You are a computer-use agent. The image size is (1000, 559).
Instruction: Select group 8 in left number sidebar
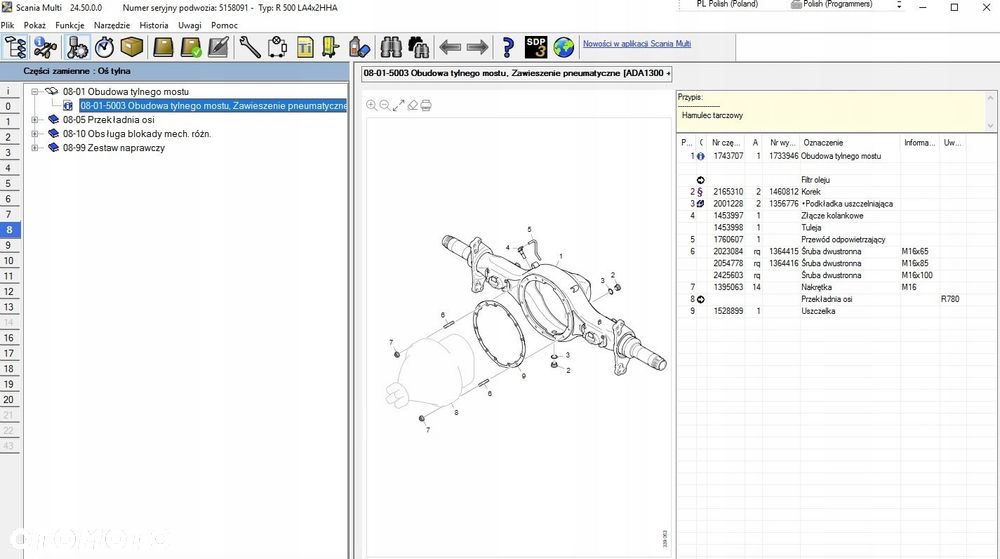(x=9, y=229)
